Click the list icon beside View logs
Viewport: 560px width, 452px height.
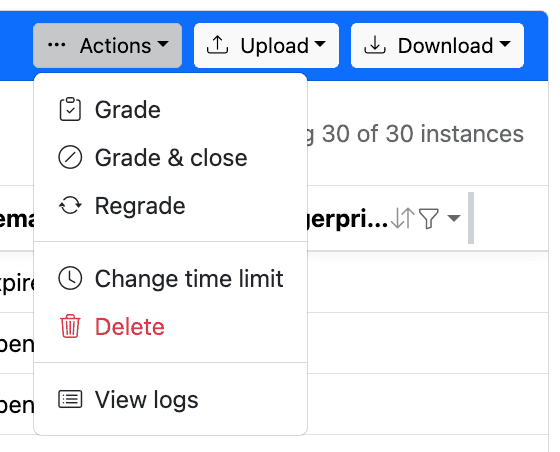tap(70, 399)
